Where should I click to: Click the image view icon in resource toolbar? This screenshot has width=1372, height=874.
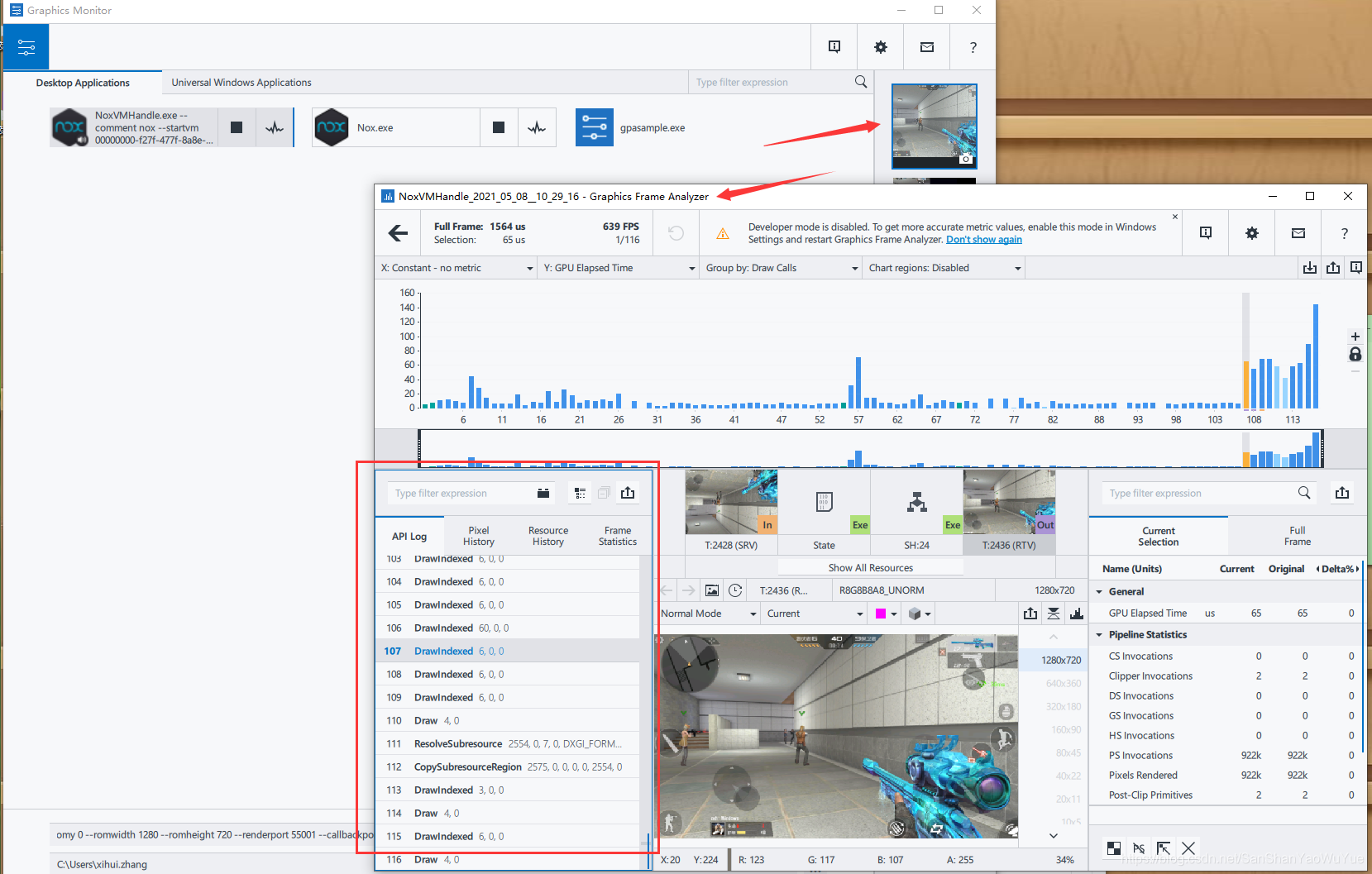[x=712, y=590]
